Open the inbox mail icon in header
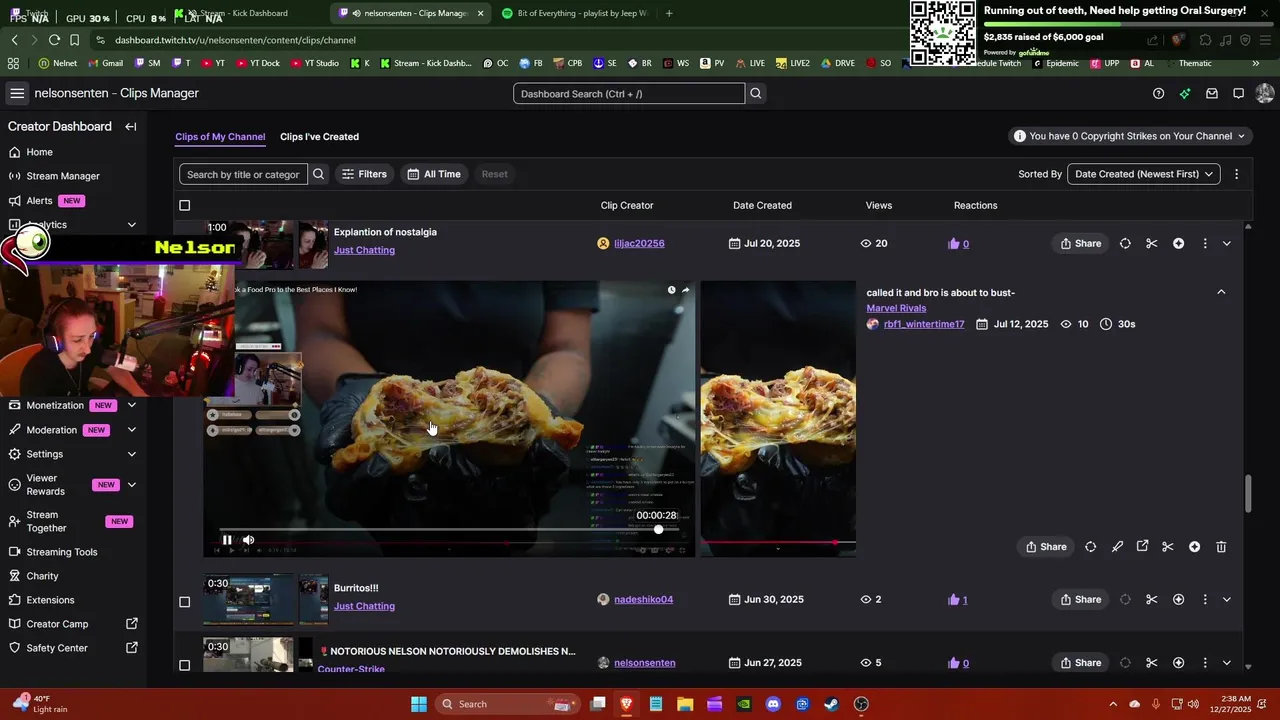The image size is (1280, 720). pos(1212,93)
